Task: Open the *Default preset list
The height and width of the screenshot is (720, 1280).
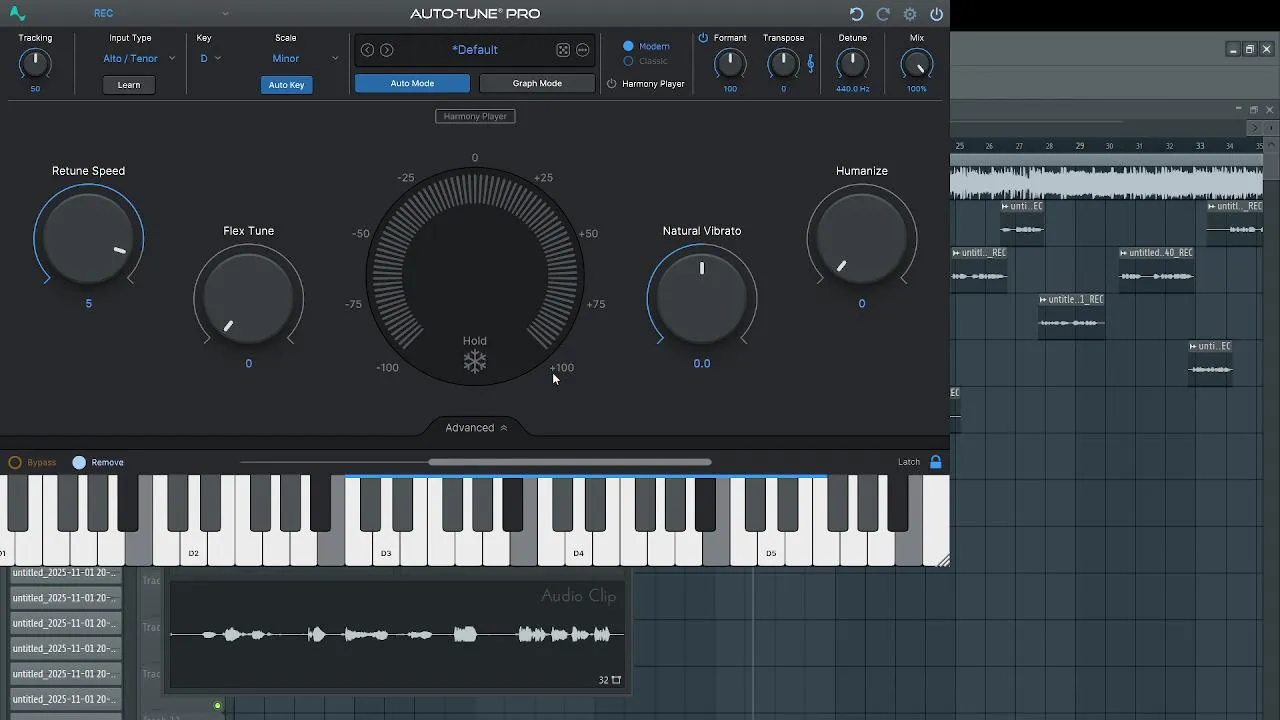Action: click(475, 50)
